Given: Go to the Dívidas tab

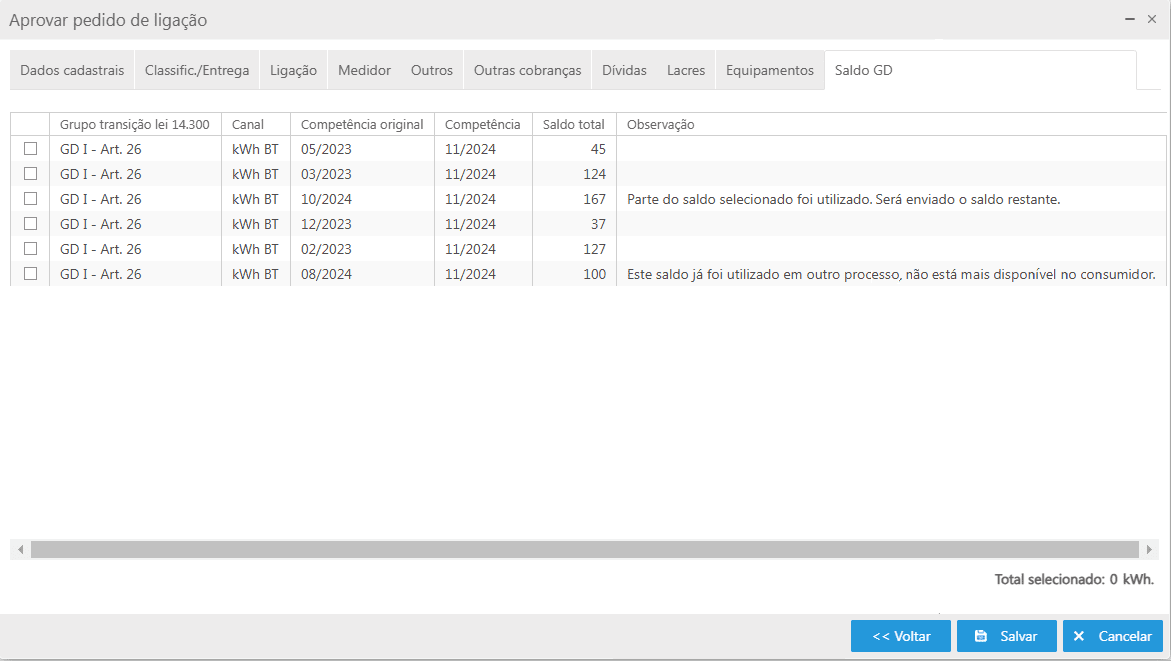Looking at the screenshot, I should tap(624, 71).
